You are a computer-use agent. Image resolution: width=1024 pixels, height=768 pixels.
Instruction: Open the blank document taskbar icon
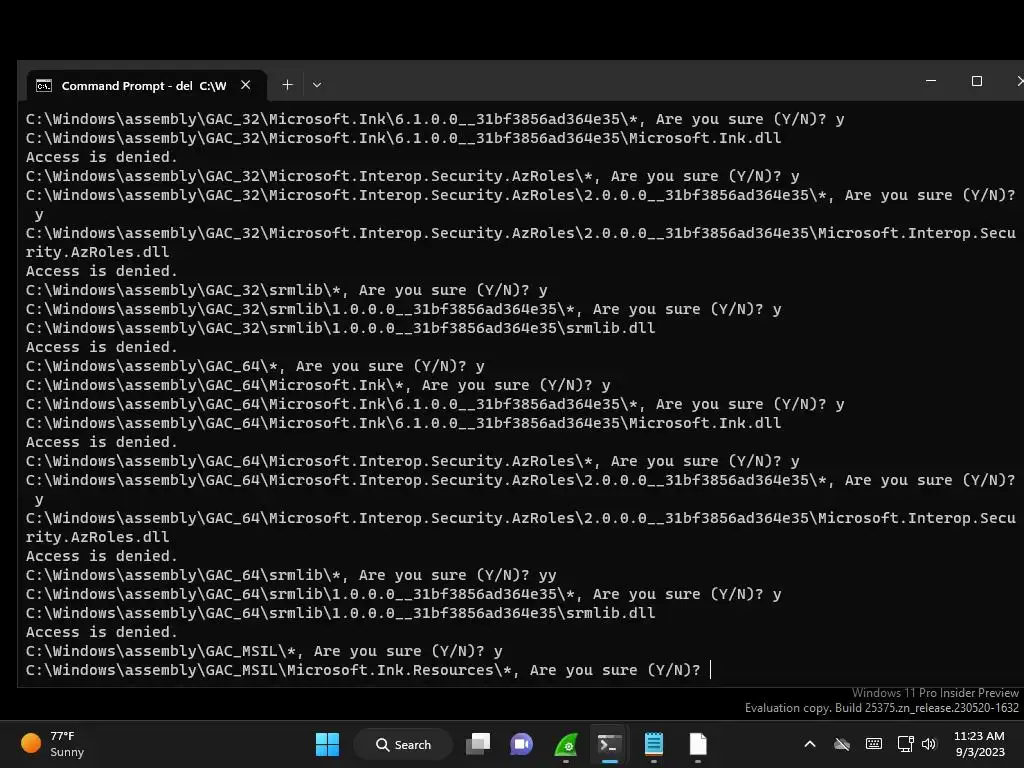pos(697,744)
